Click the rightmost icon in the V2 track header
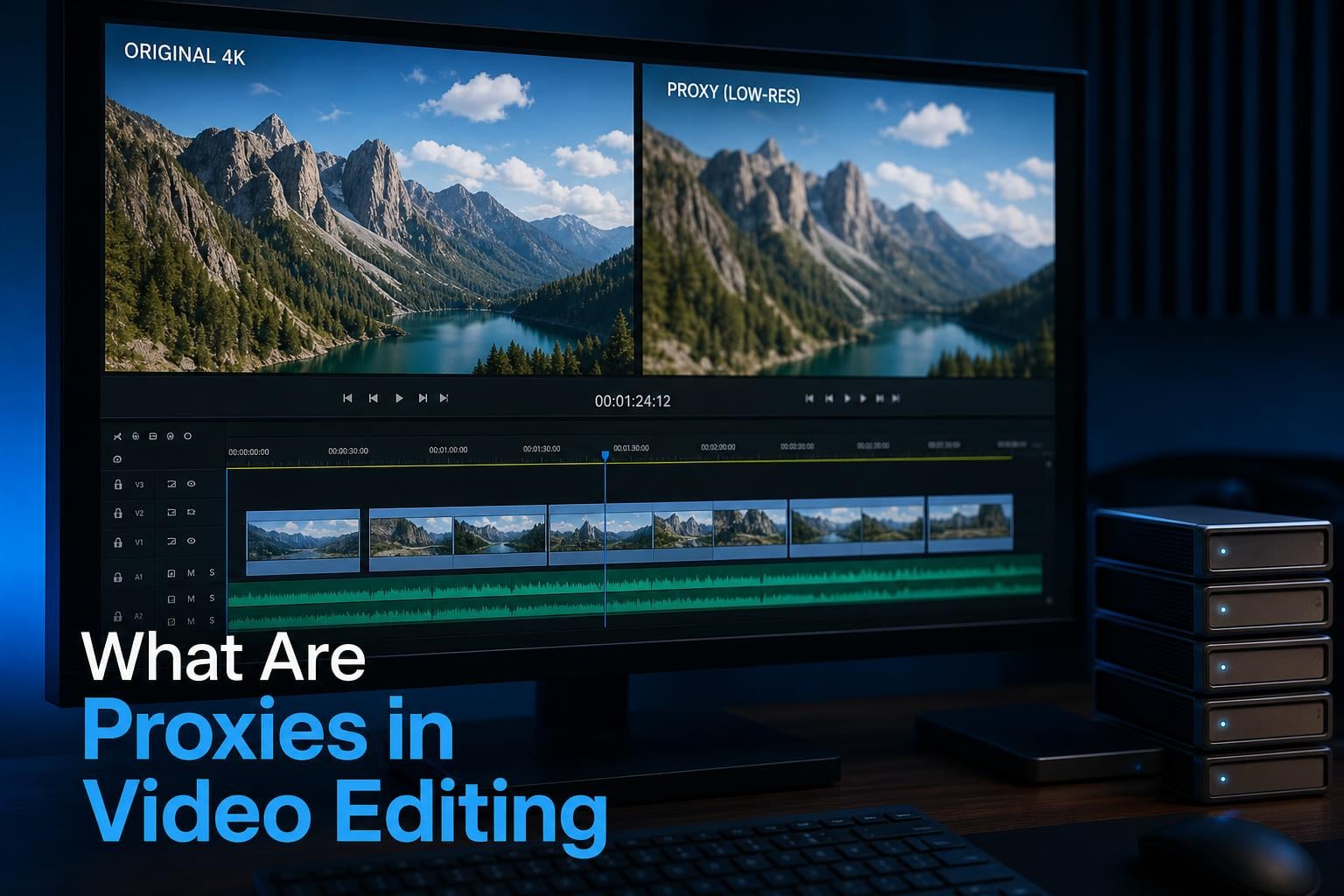Image resolution: width=1344 pixels, height=896 pixels. point(192,513)
